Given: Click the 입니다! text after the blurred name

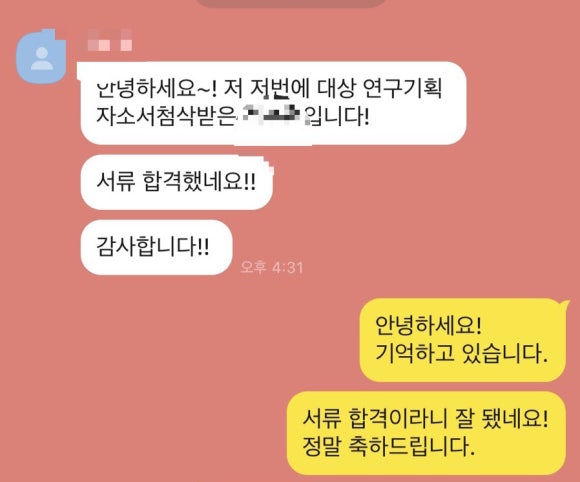Looking at the screenshot, I should click(337, 117).
